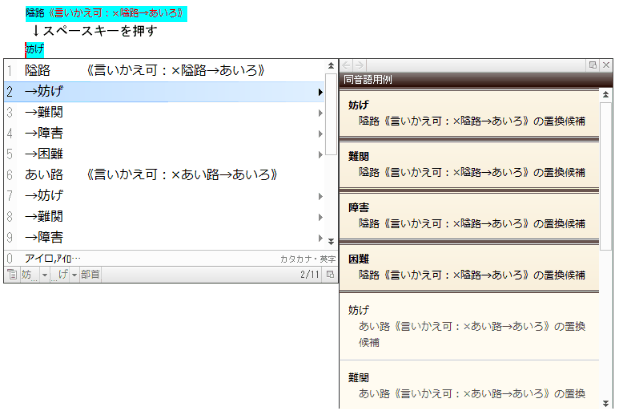Click the 同音語用例 panel scrollbar thumb

[x=606, y=176]
